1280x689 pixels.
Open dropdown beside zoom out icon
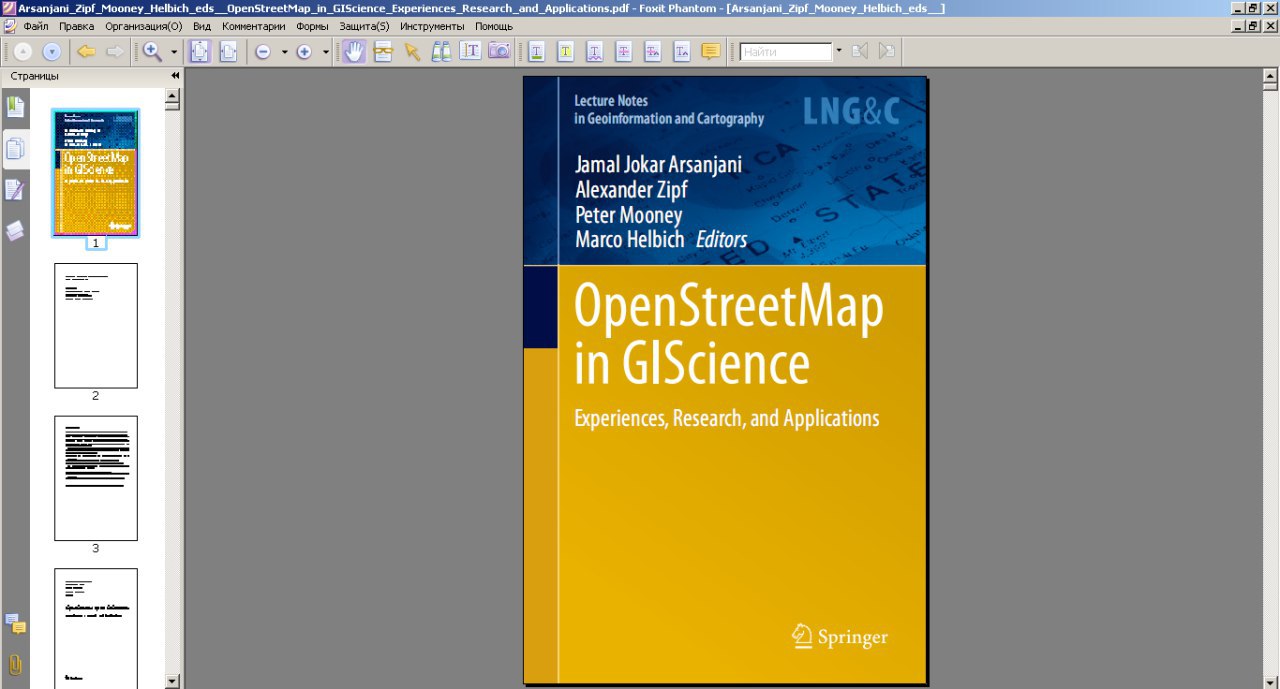click(x=284, y=52)
